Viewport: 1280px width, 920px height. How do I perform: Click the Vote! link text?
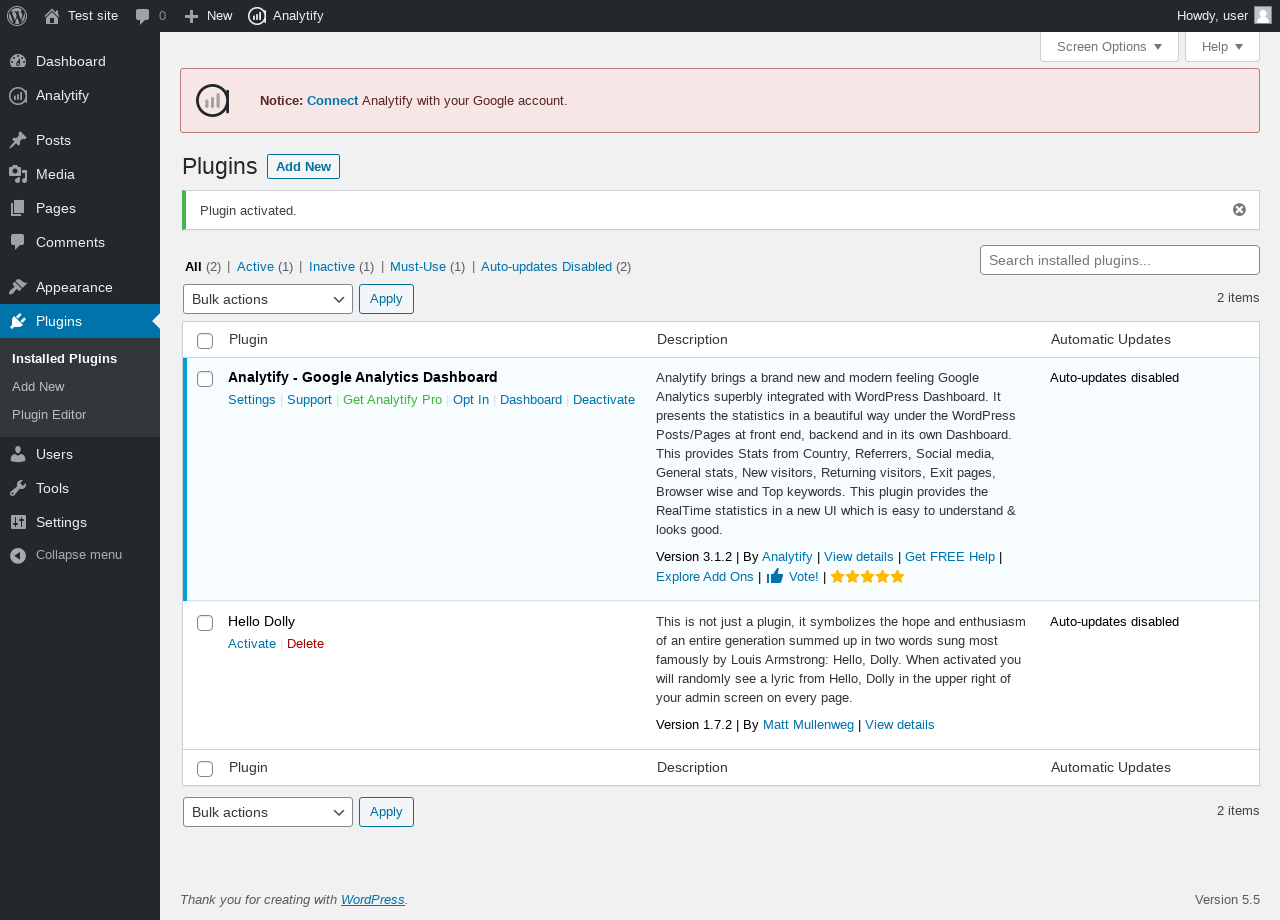804,577
